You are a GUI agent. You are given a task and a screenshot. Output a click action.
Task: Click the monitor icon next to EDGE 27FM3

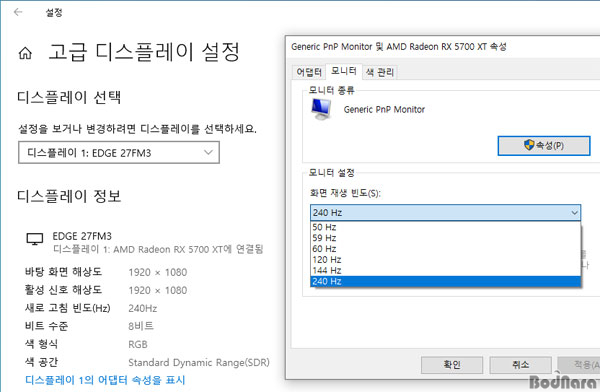click(x=34, y=239)
